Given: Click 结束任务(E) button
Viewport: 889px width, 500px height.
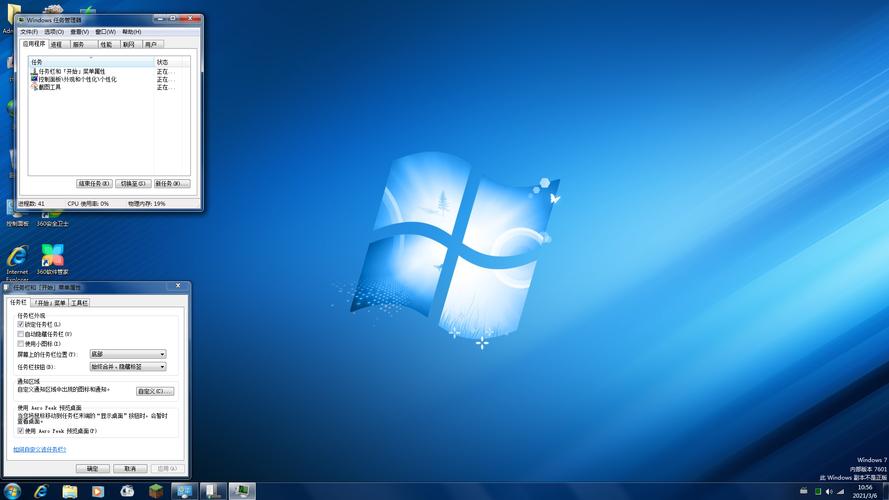Looking at the screenshot, I should click(94, 184).
